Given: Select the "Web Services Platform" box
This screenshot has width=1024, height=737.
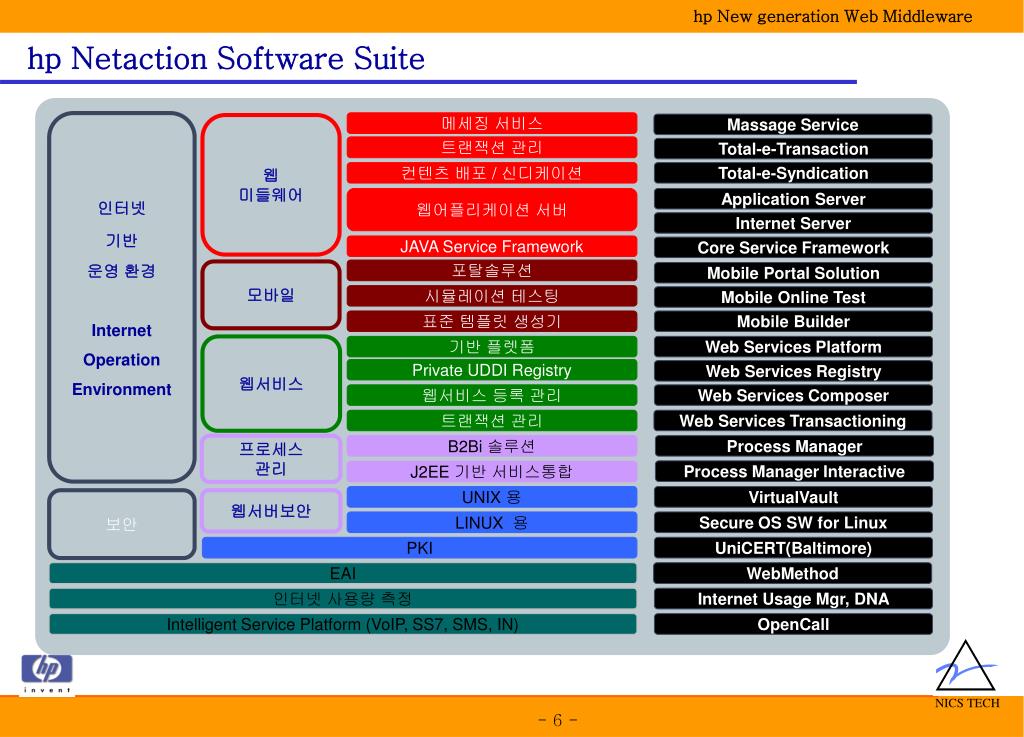Looking at the screenshot, I should click(793, 347).
